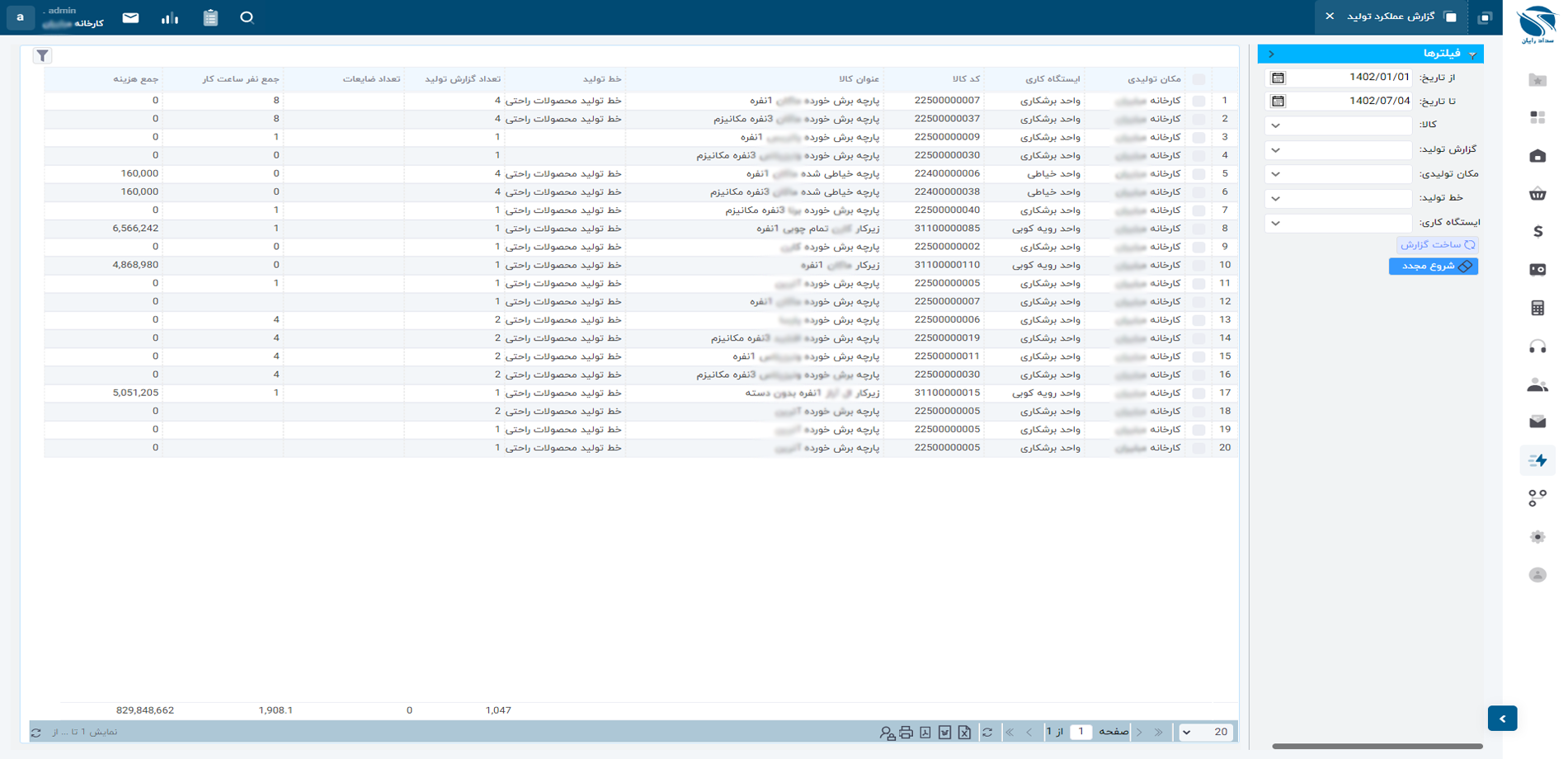This screenshot has height=759, width=1568.
Task: Open the messages envelope in top bar
Action: 130,17
